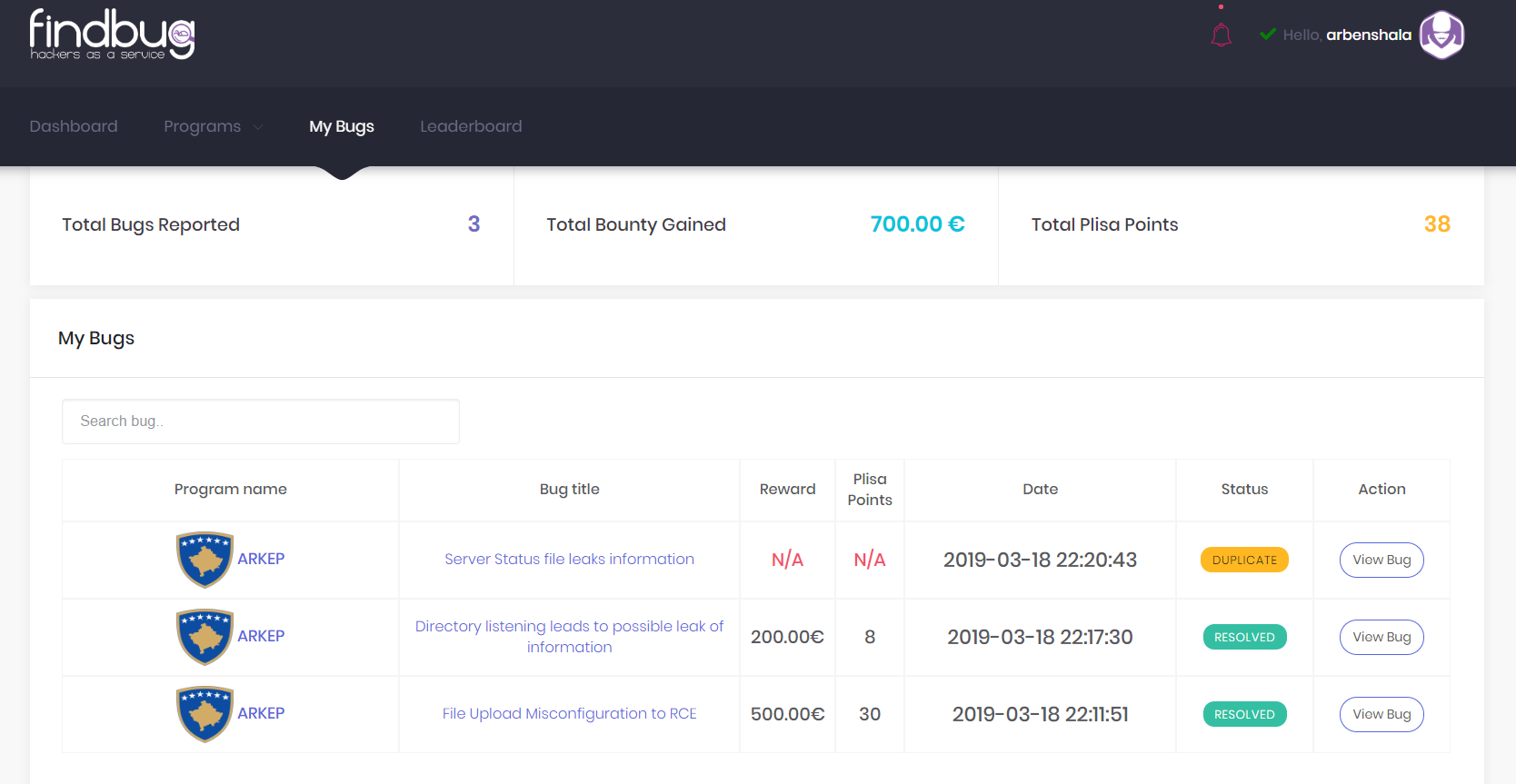
Task: Click the Plisa Points column header
Action: coord(870,490)
